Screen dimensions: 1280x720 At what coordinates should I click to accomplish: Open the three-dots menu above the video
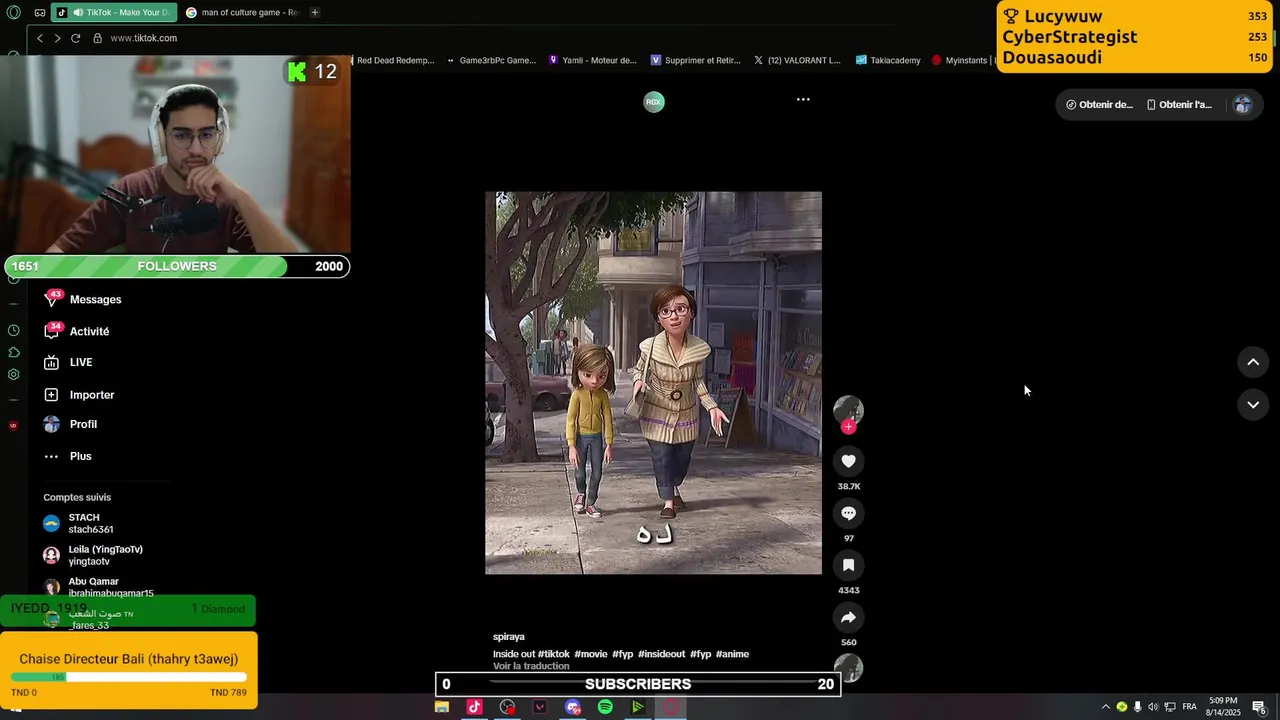pyautogui.click(x=803, y=100)
